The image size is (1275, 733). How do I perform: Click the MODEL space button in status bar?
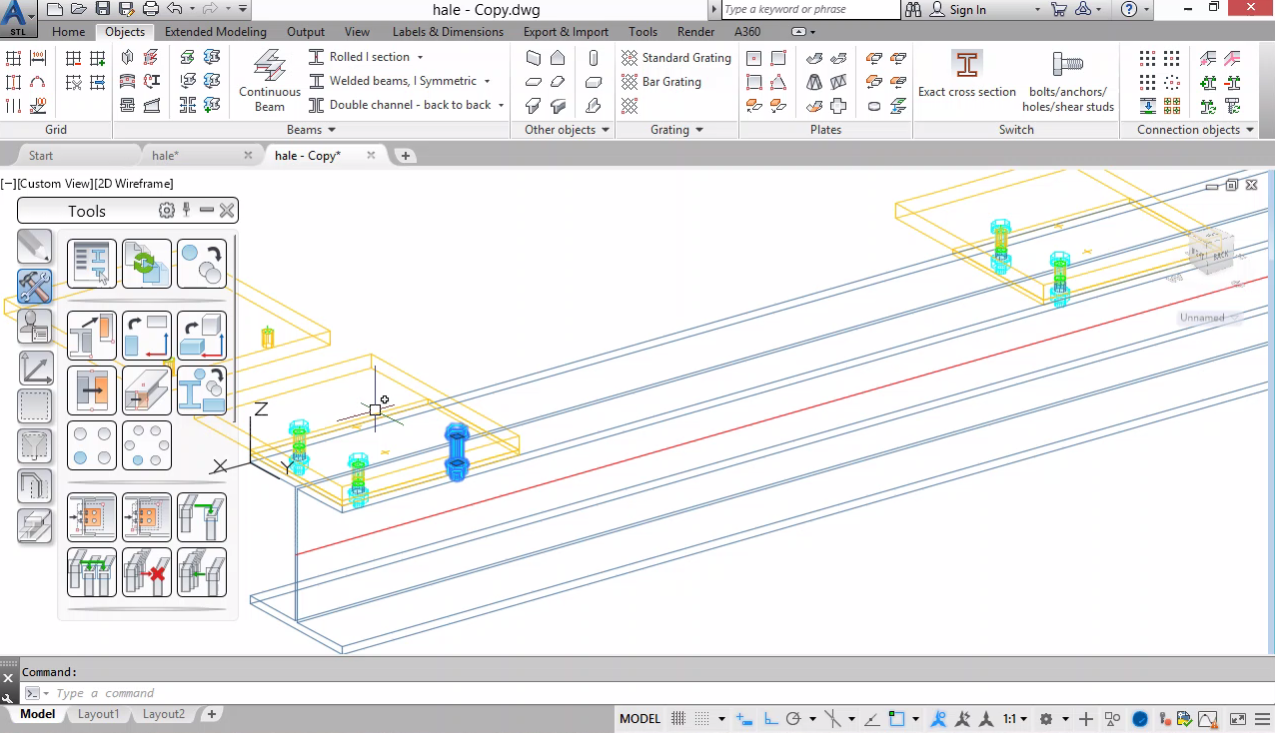pos(640,719)
